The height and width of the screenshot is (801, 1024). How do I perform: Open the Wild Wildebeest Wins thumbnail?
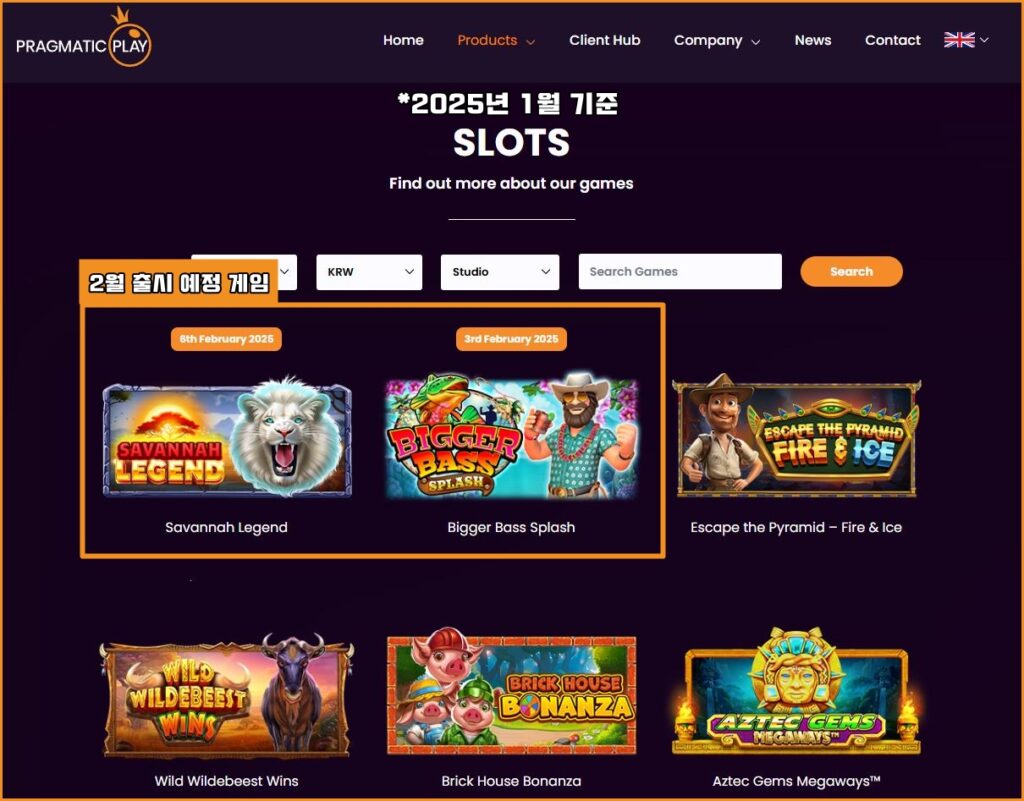227,695
